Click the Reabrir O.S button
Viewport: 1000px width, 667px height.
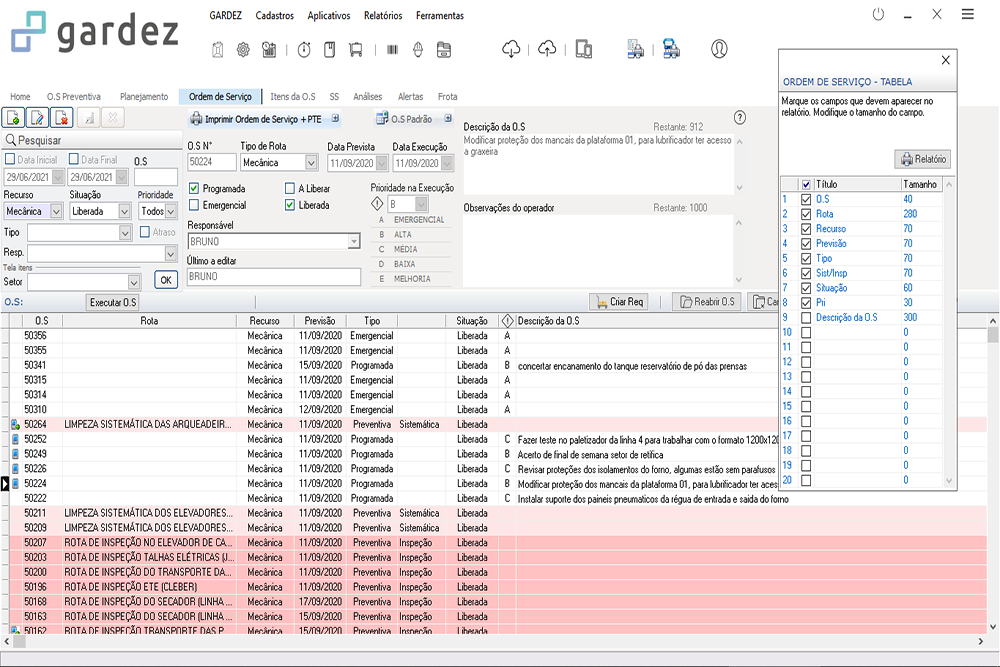[707, 302]
